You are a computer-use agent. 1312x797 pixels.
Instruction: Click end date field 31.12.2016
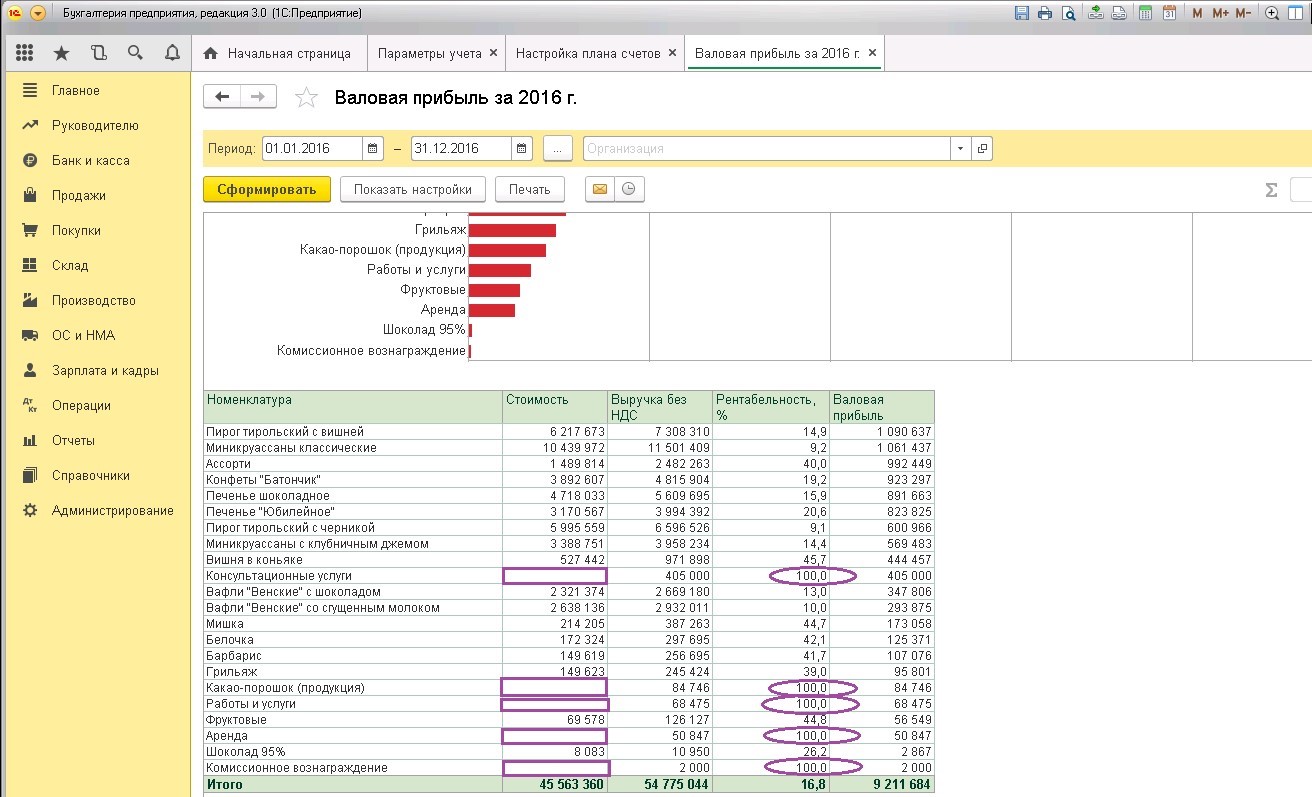[x=461, y=148]
